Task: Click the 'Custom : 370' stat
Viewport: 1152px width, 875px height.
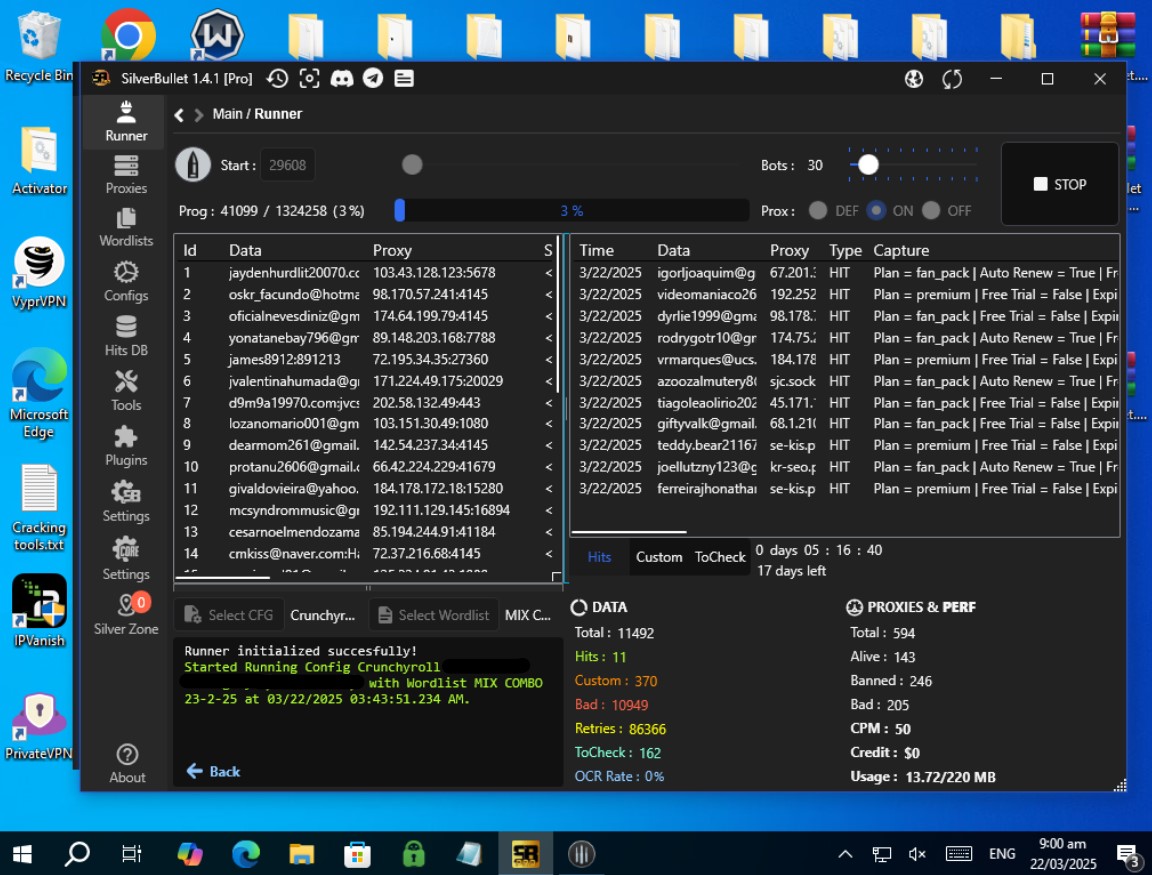Action: coord(616,680)
